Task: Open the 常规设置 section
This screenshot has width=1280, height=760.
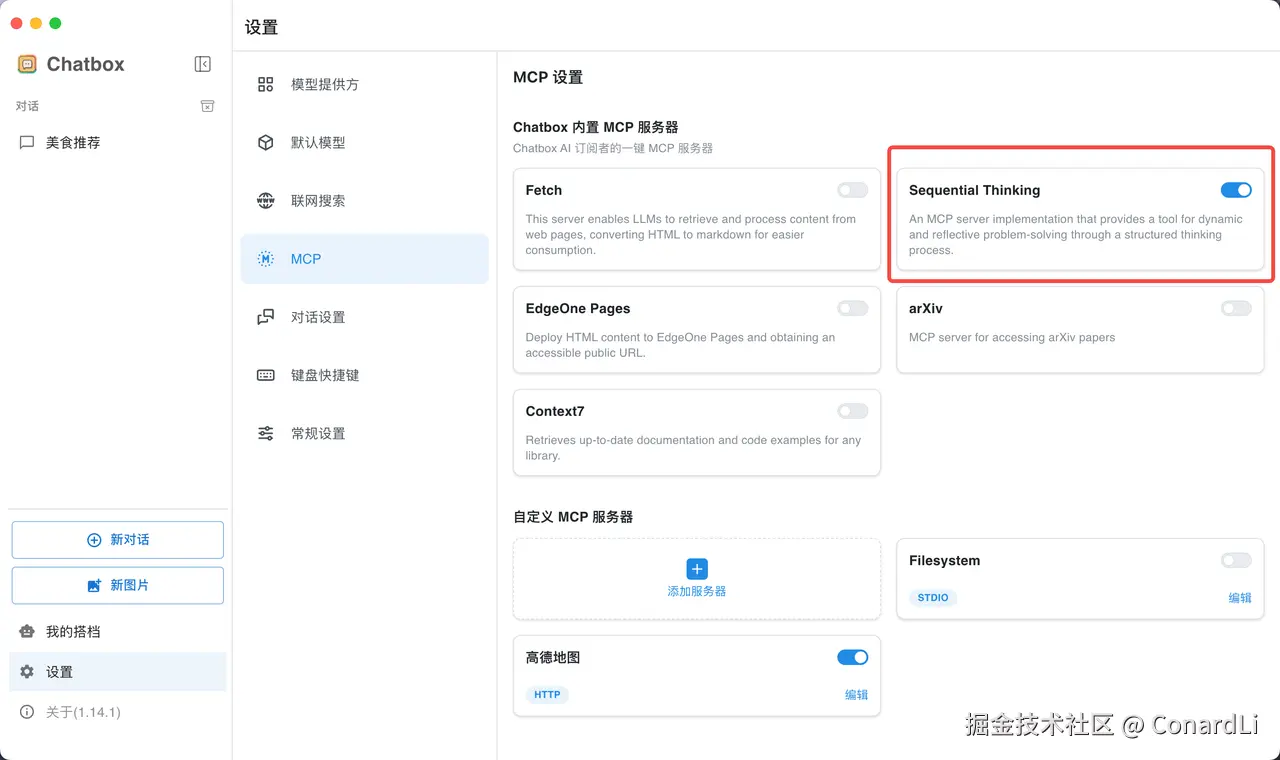Action: point(364,433)
